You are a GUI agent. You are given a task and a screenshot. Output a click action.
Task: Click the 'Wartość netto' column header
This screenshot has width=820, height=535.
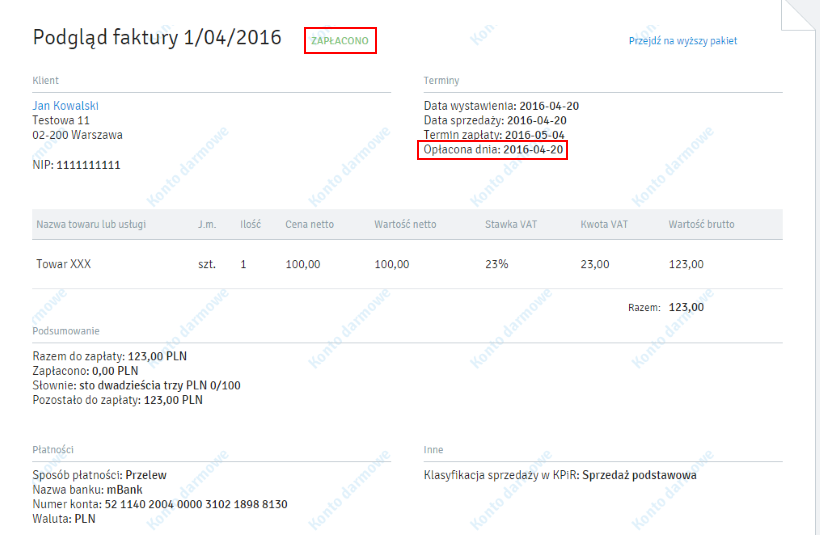pyautogui.click(x=405, y=224)
